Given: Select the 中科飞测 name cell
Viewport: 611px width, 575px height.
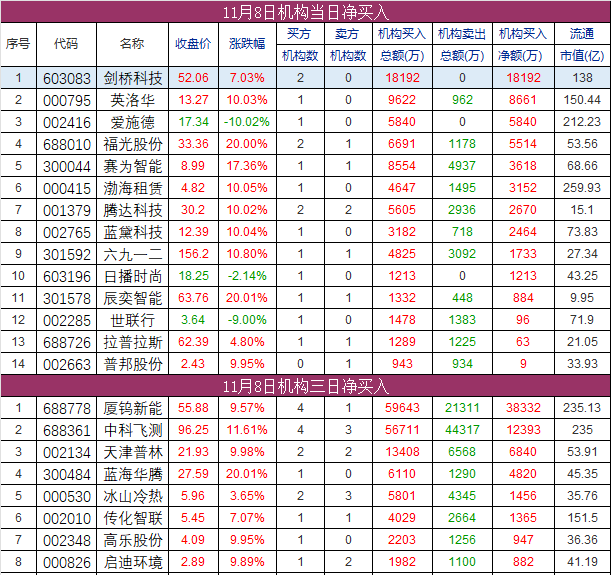Looking at the screenshot, I should pos(132,430).
